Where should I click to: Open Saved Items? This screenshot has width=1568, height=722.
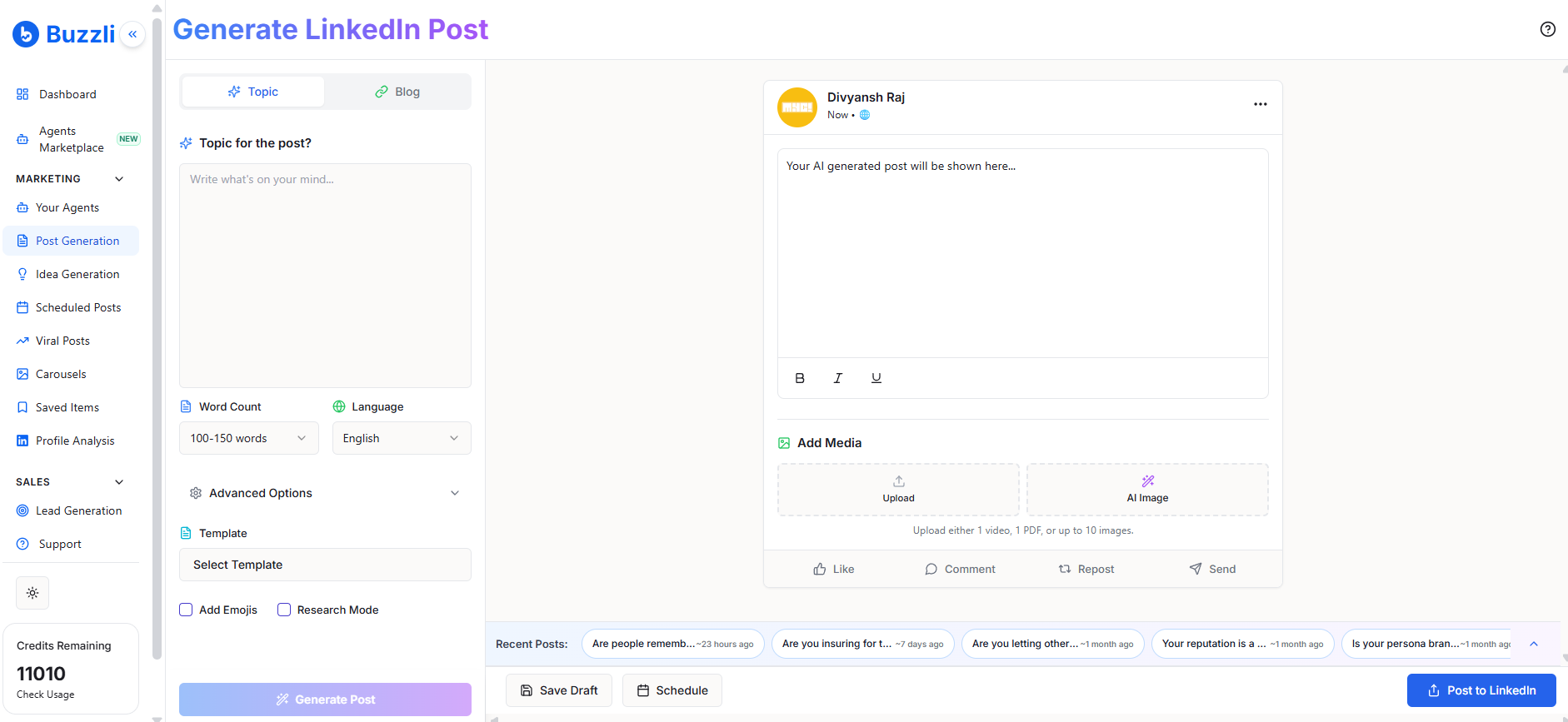coord(71,407)
